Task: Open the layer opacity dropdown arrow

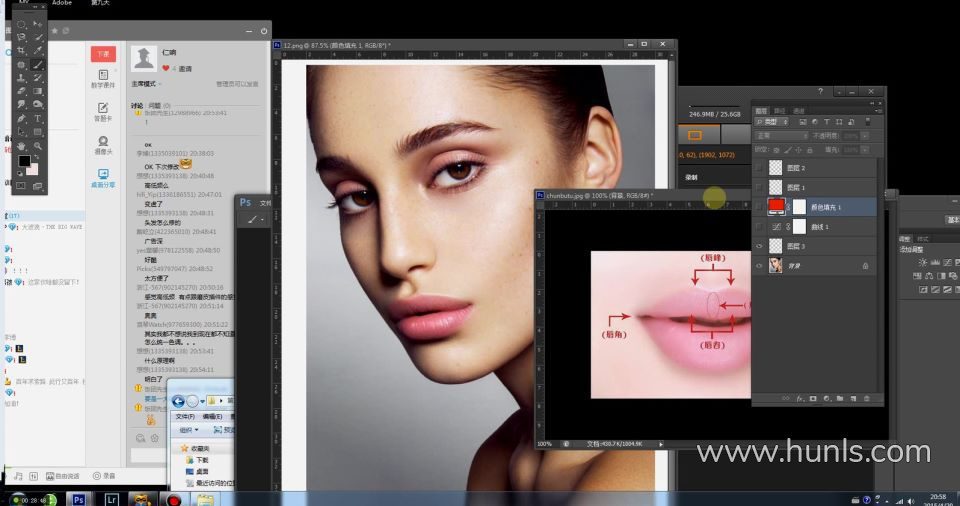Action: 864,135
